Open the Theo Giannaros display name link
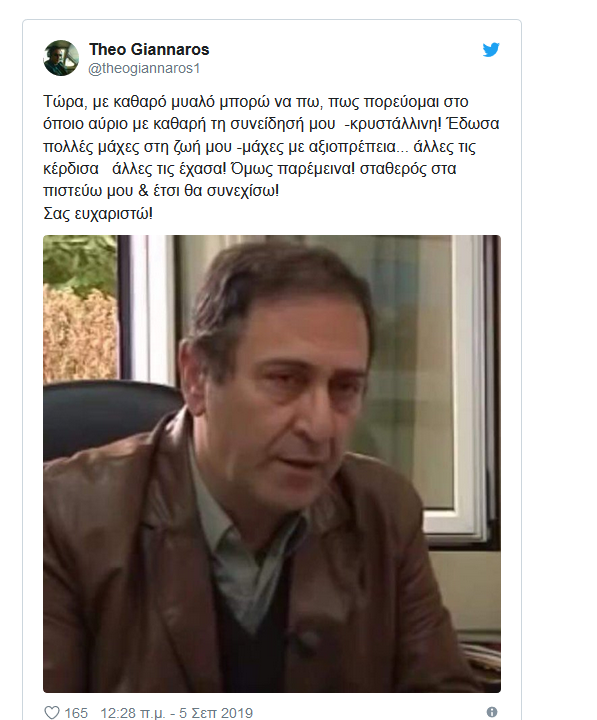 [149, 49]
